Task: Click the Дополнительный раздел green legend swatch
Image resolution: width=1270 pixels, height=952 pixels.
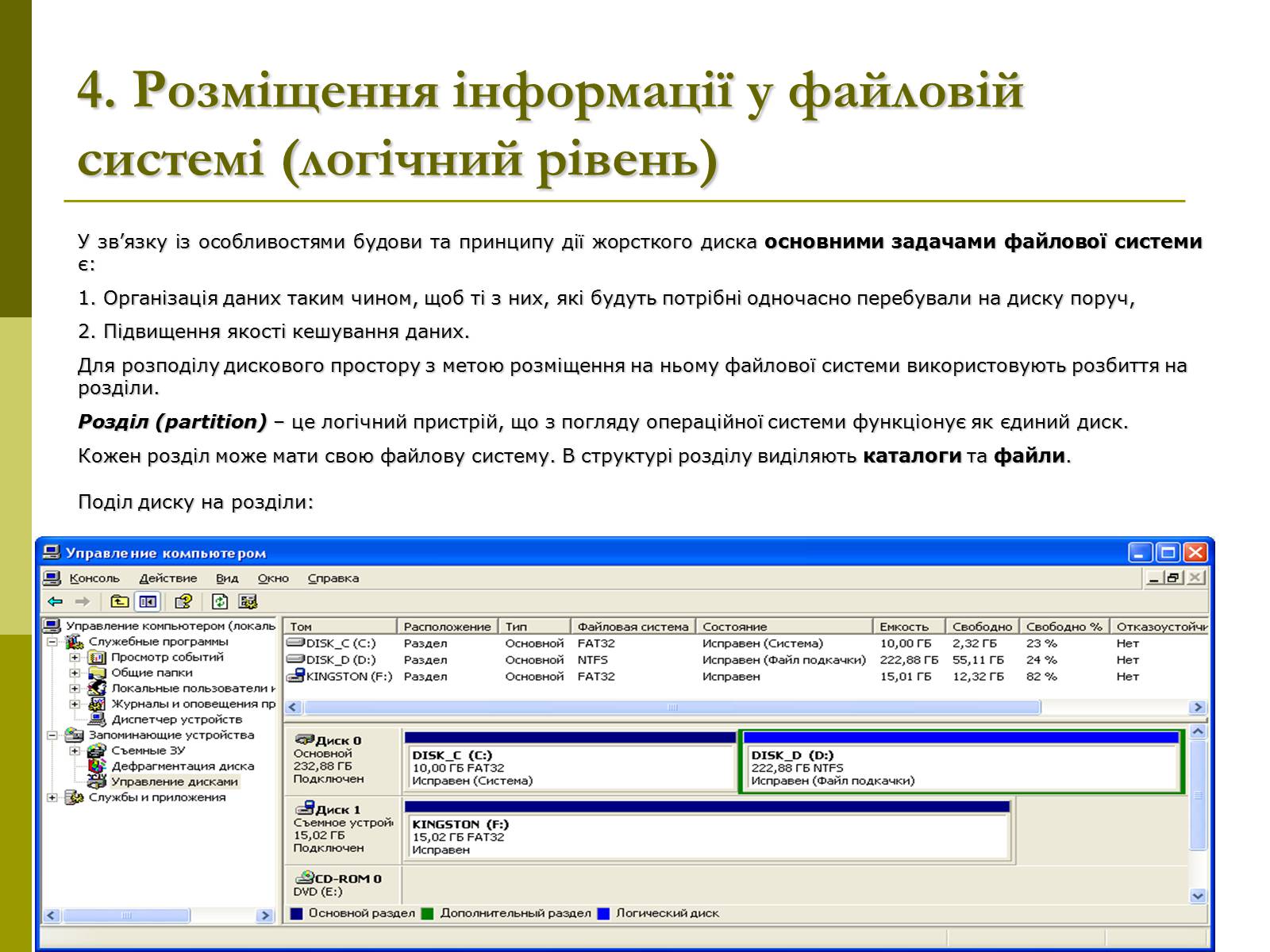Action: coord(428,913)
